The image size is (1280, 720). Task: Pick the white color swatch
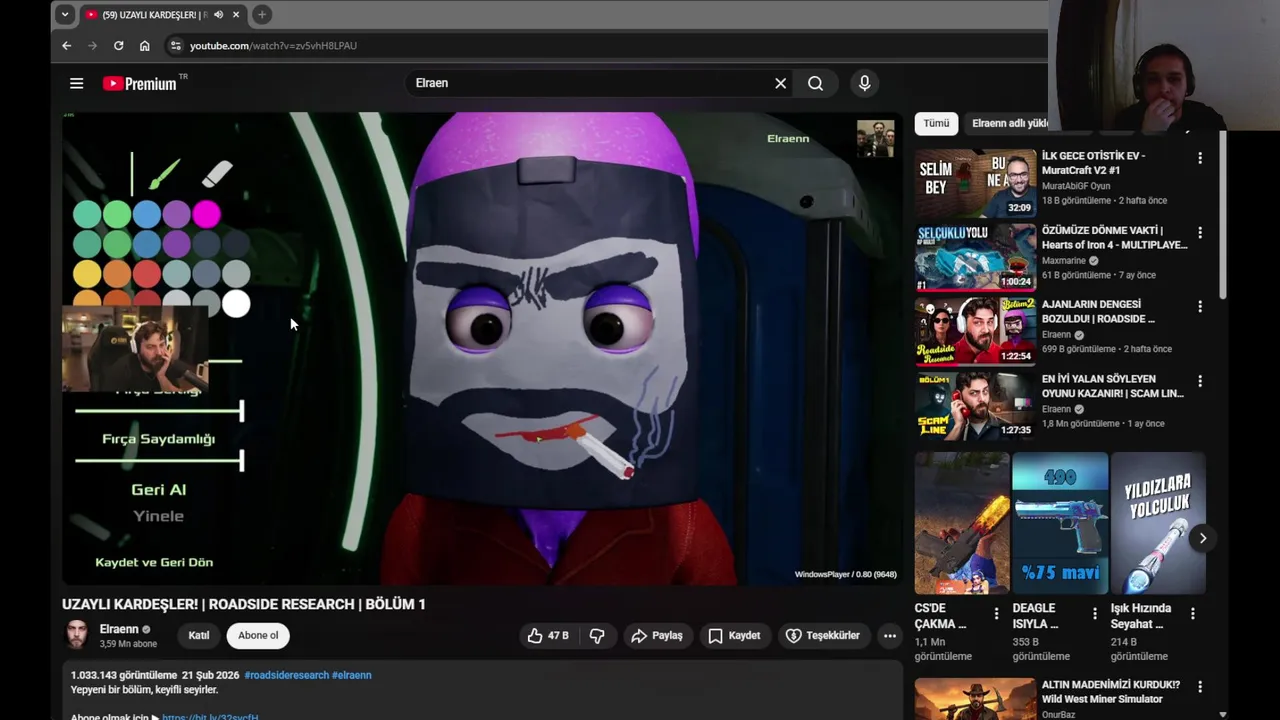[x=236, y=304]
